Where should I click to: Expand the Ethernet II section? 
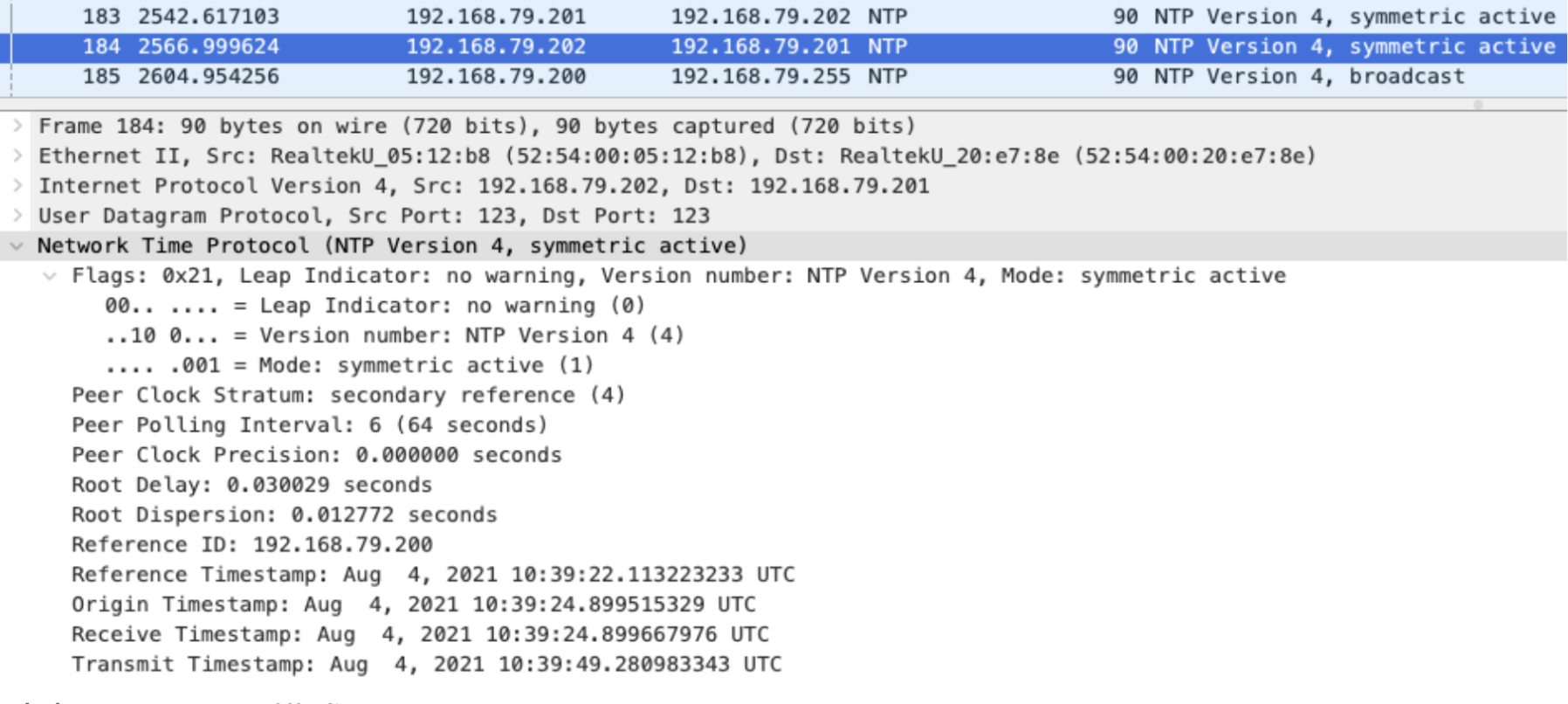coord(17,155)
